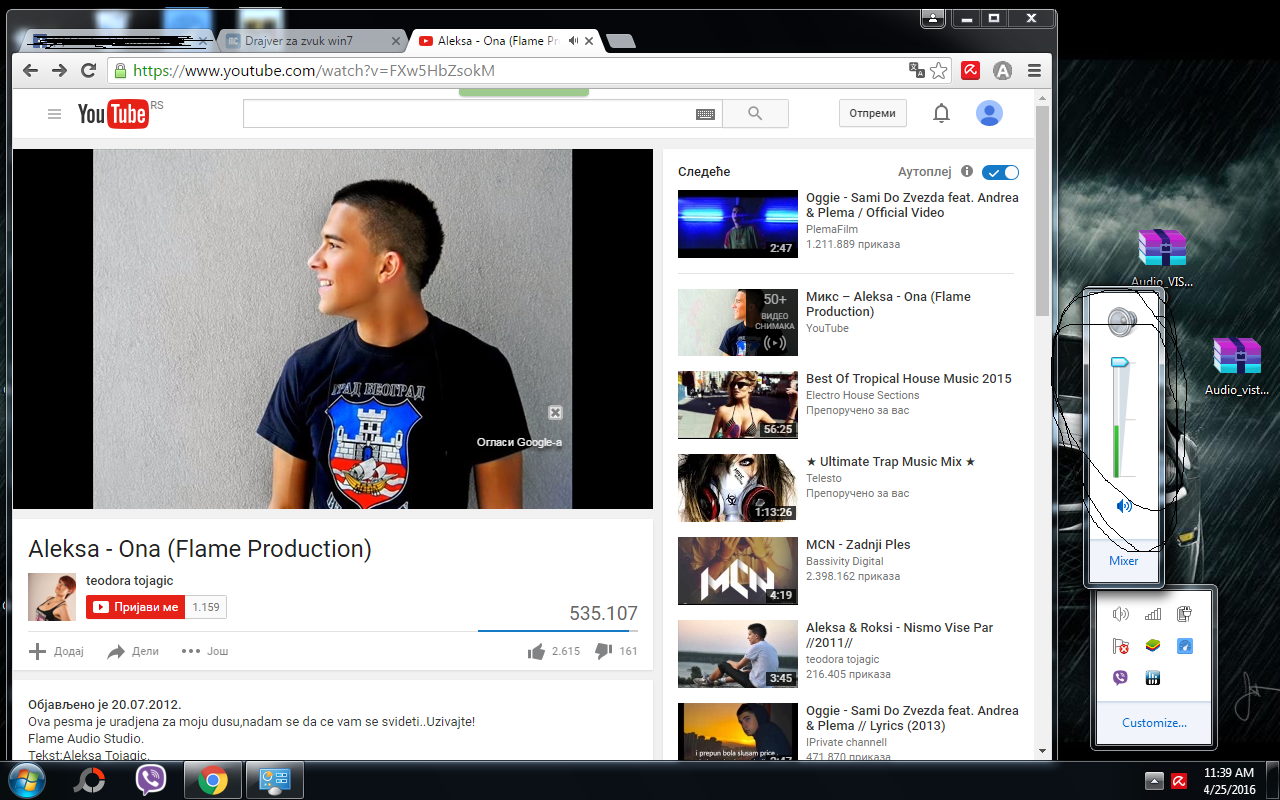1280x800 pixels.
Task: Toggle the Autoplay switch off
Action: 1000,172
